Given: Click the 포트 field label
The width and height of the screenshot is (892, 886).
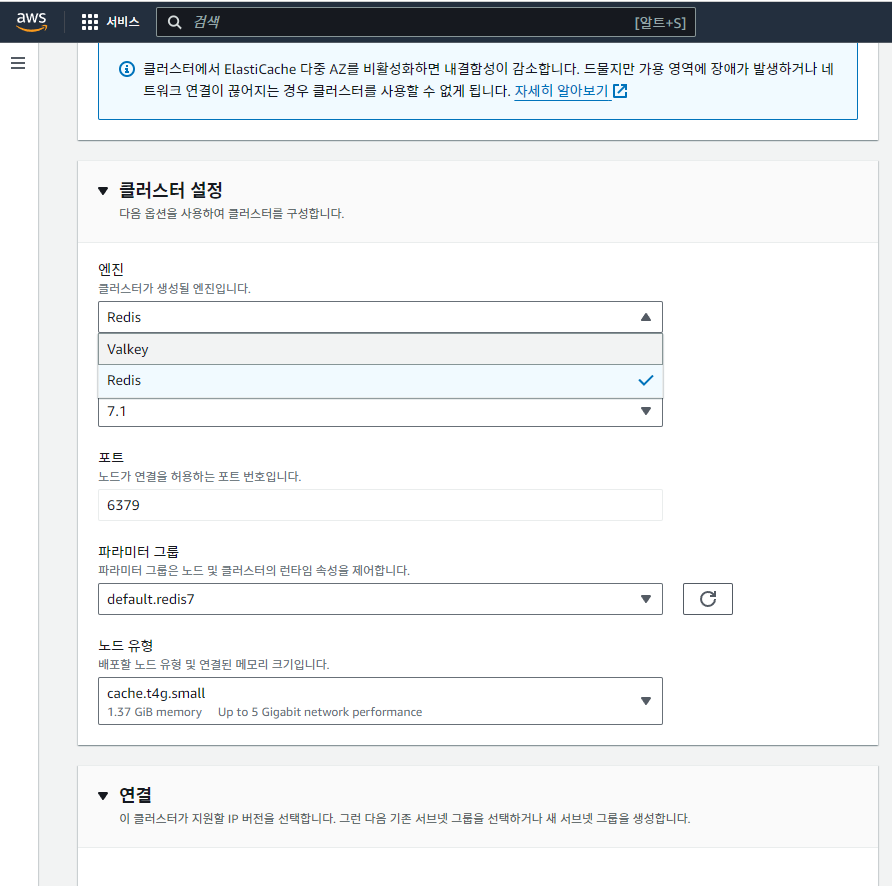Looking at the screenshot, I should (x=111, y=458).
